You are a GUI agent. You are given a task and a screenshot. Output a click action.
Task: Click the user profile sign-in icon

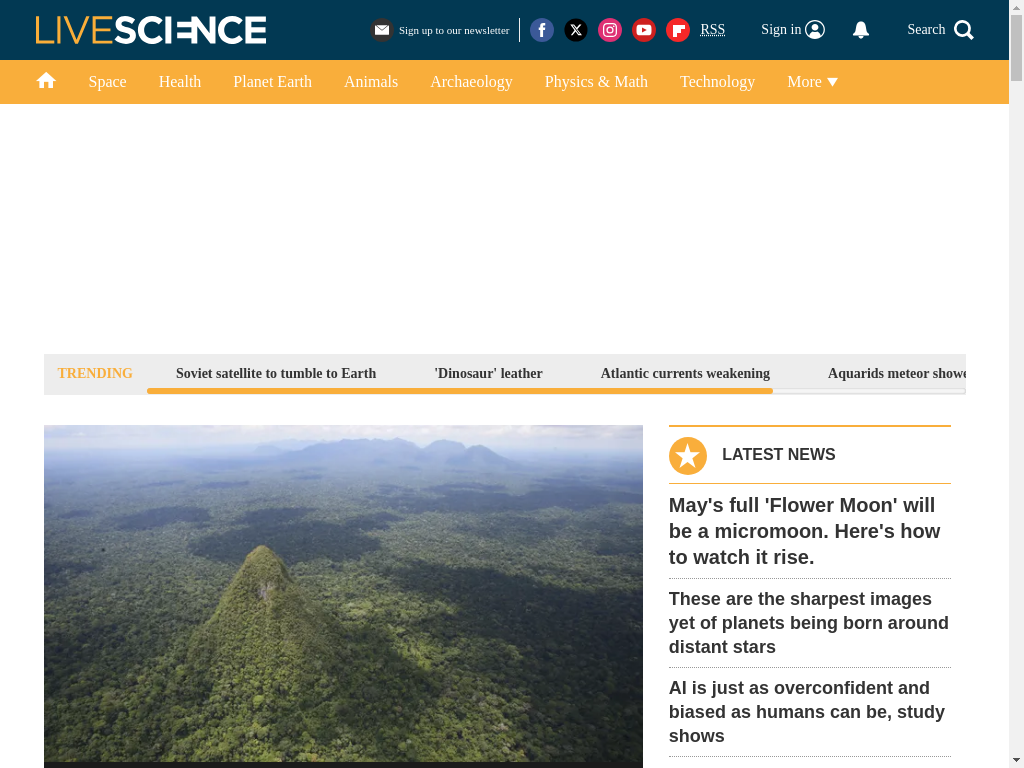pyautogui.click(x=815, y=29)
